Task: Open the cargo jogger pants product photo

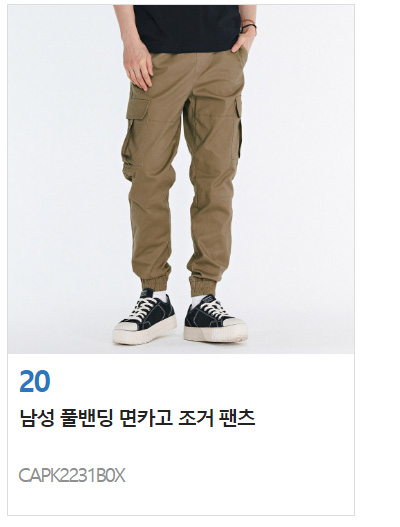Action: coord(181,179)
